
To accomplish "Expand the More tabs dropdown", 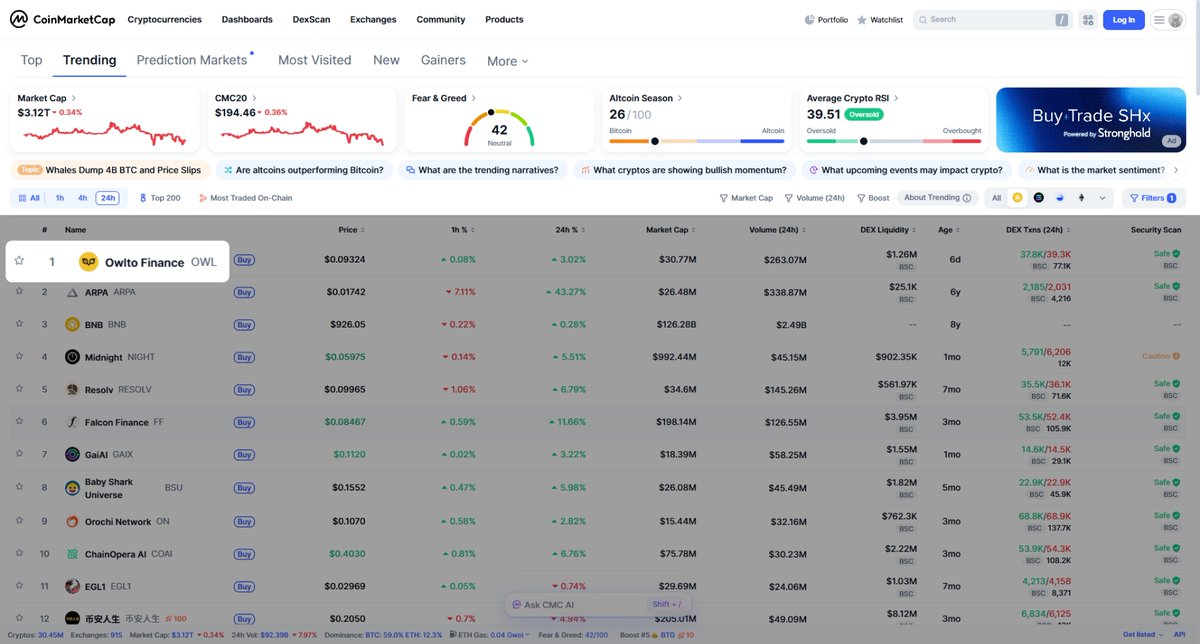I will (x=507, y=61).
